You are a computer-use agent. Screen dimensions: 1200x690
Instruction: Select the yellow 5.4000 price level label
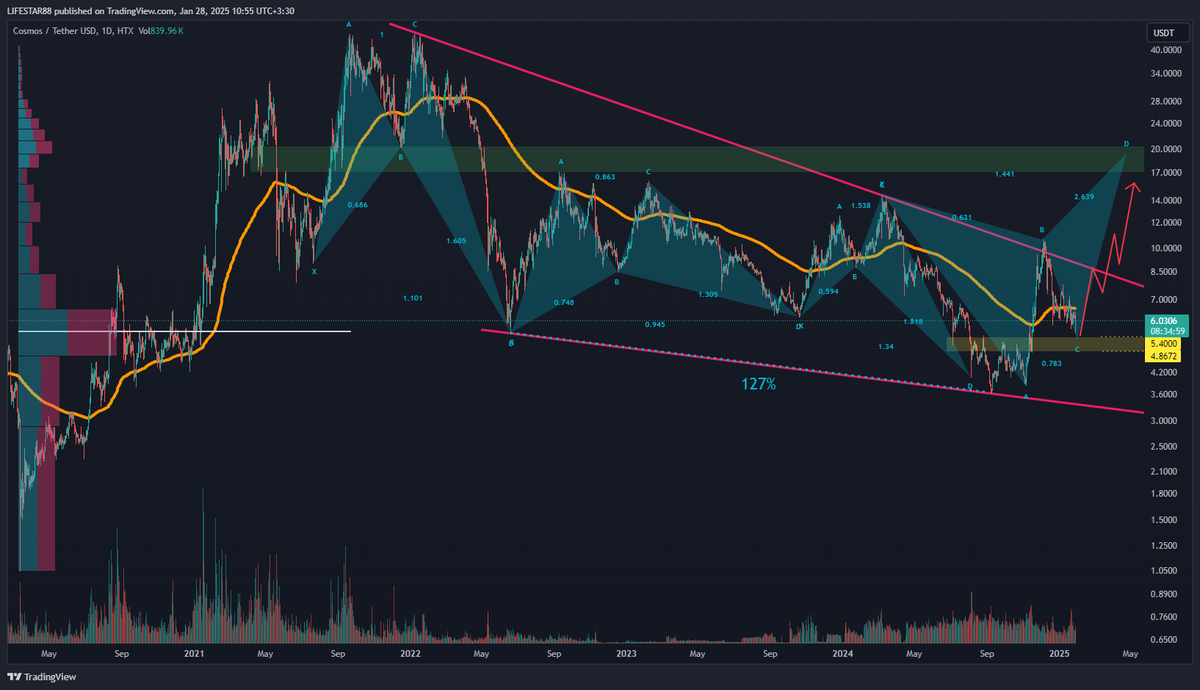point(1163,342)
